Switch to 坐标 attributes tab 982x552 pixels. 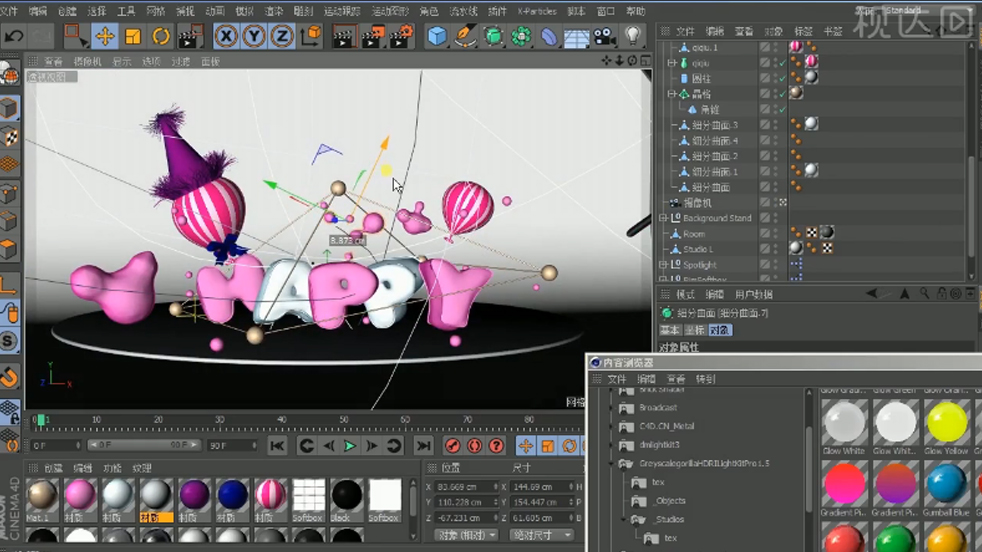(x=695, y=330)
